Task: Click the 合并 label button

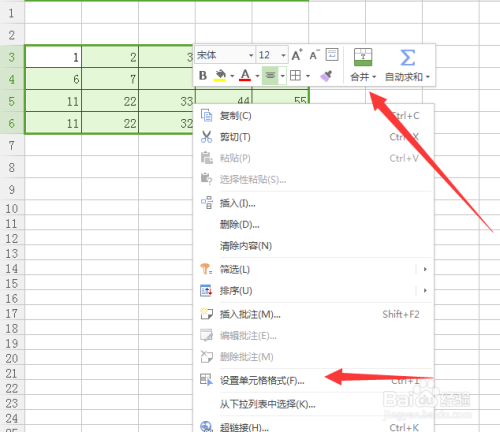Action: coord(359,77)
